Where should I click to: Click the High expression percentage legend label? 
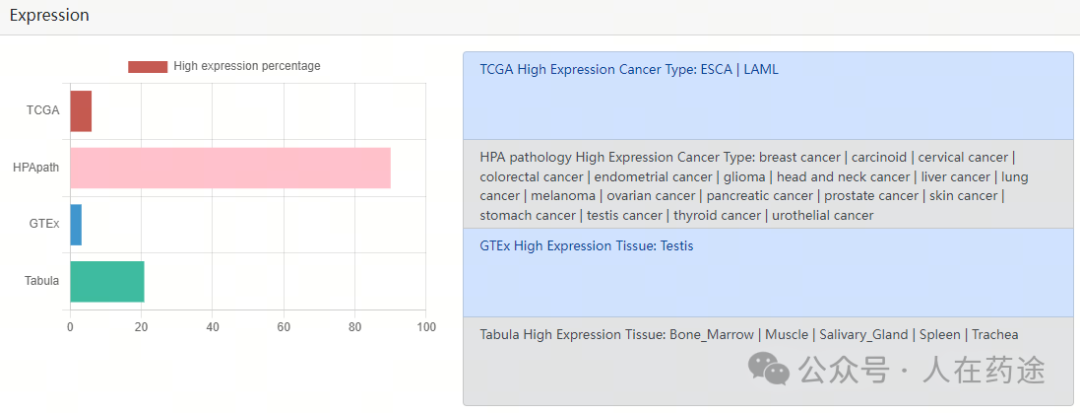point(247,66)
